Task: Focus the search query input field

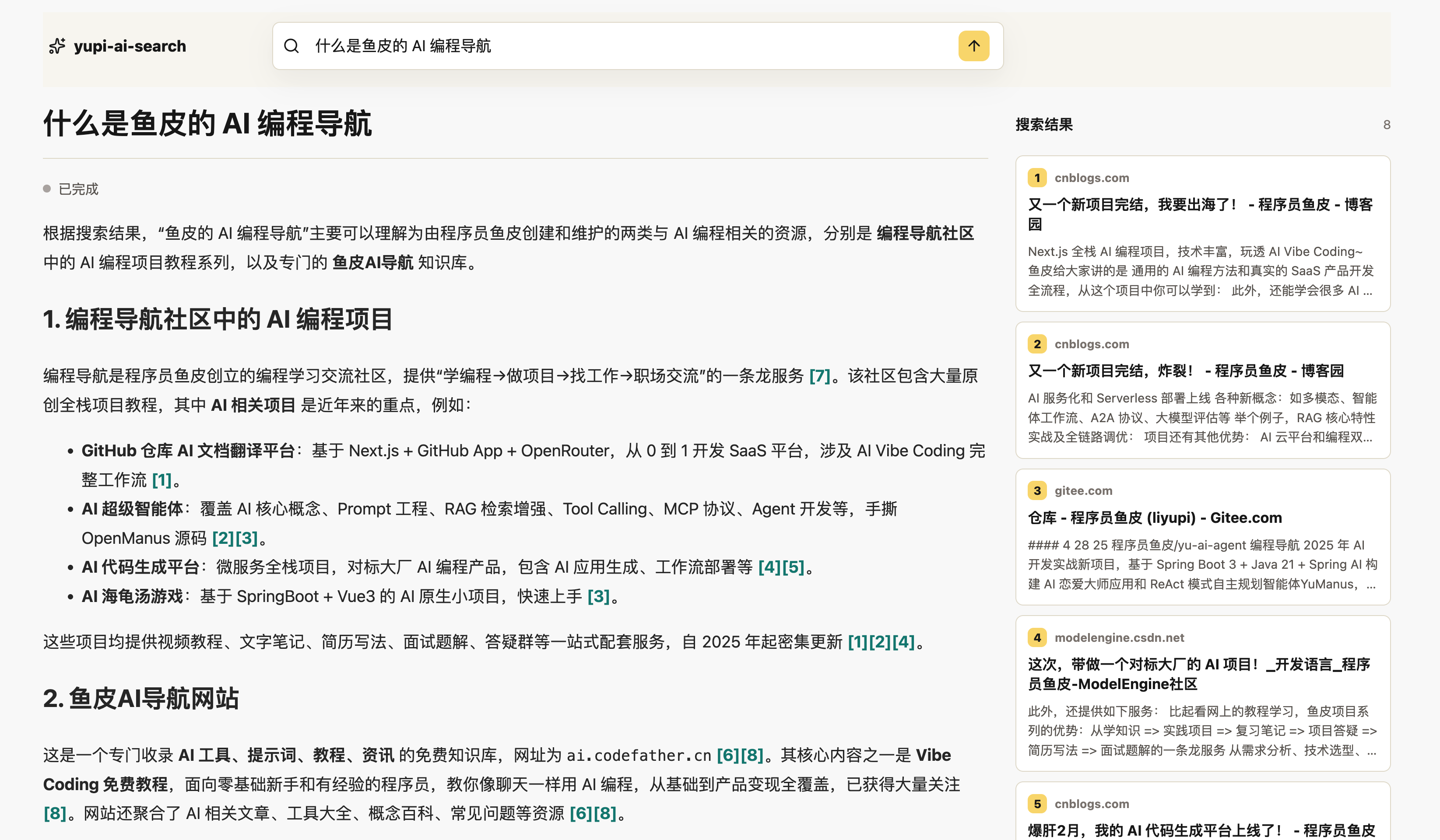Action: click(632, 45)
